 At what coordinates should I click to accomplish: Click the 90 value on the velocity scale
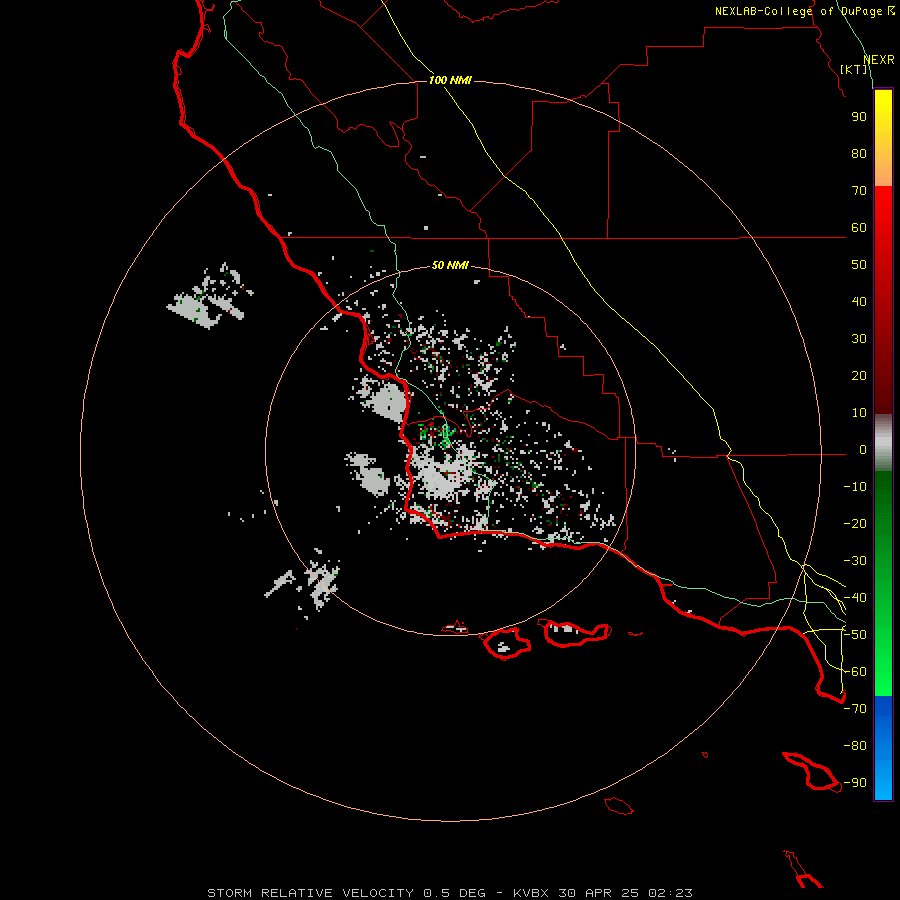tap(859, 117)
